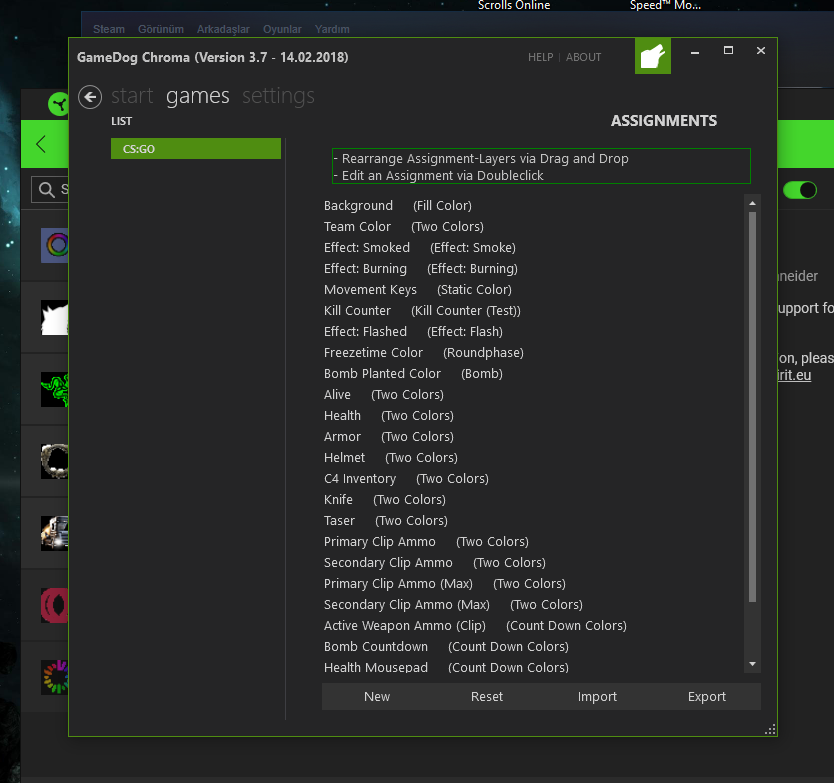Image resolution: width=834 pixels, height=783 pixels.
Task: Click the scrollbar down arrow in assignments list
Action: (x=752, y=664)
